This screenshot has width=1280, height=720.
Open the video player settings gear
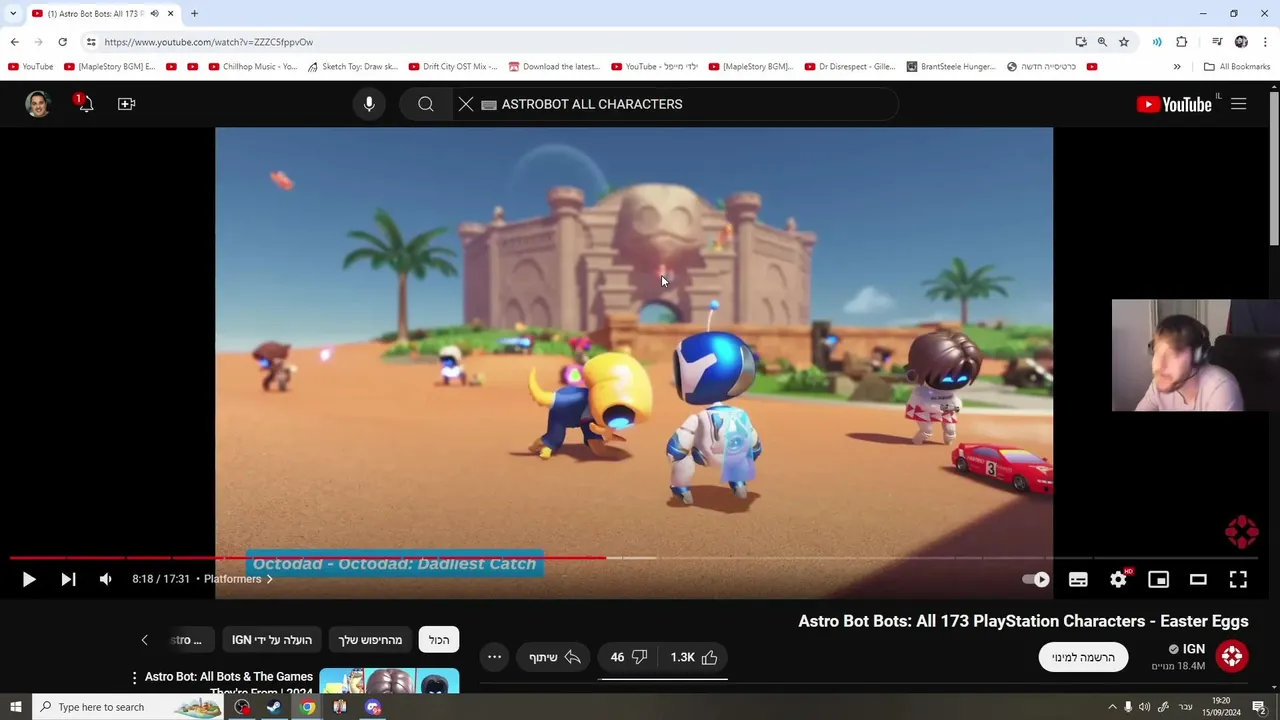1118,579
